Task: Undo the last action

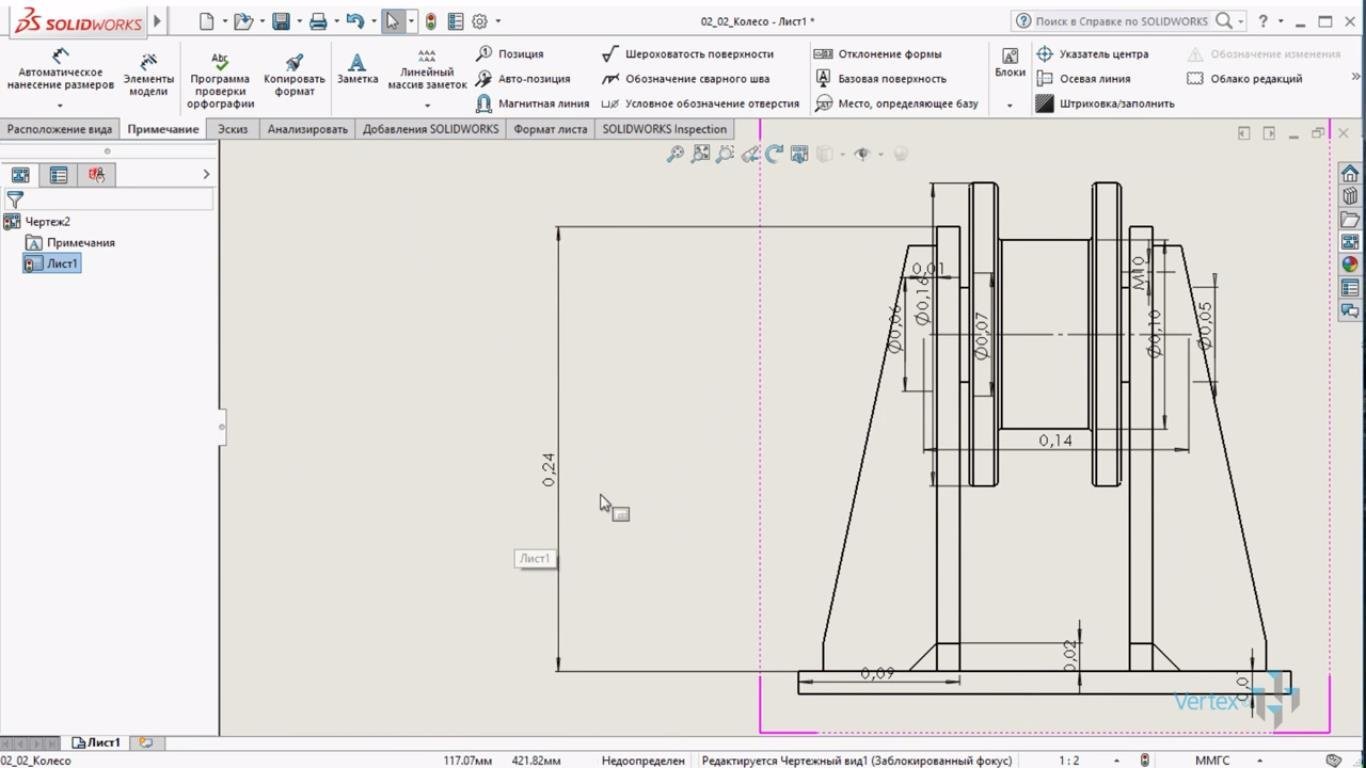Action: (354, 21)
